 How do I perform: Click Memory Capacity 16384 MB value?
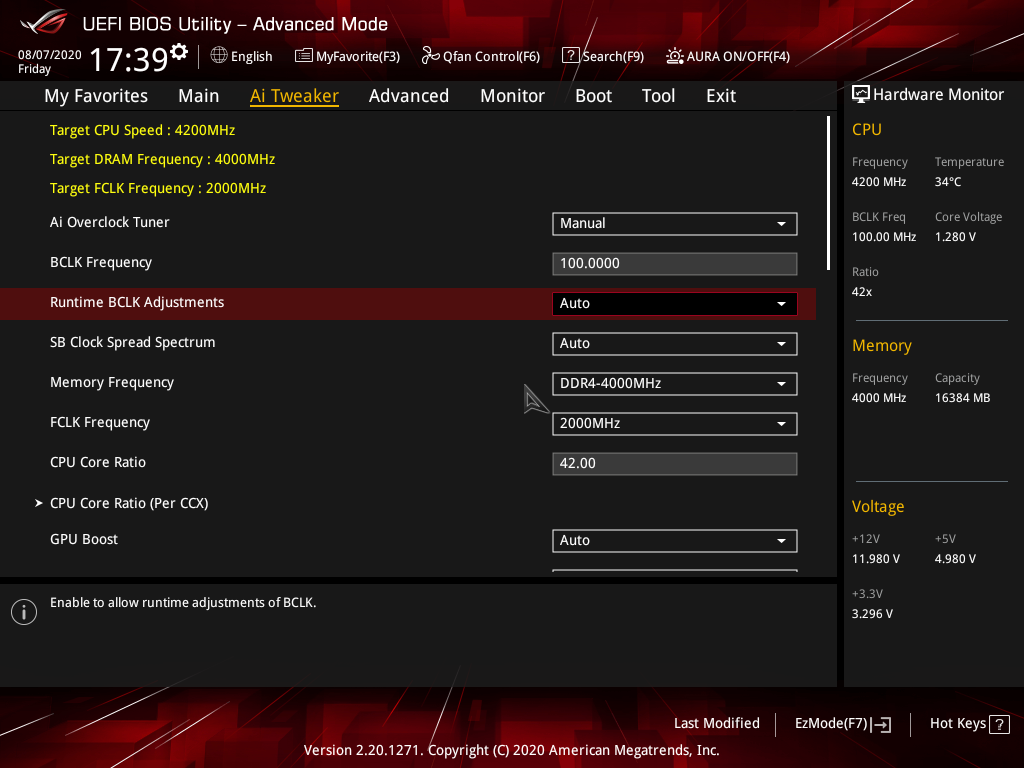pyautogui.click(x=963, y=398)
